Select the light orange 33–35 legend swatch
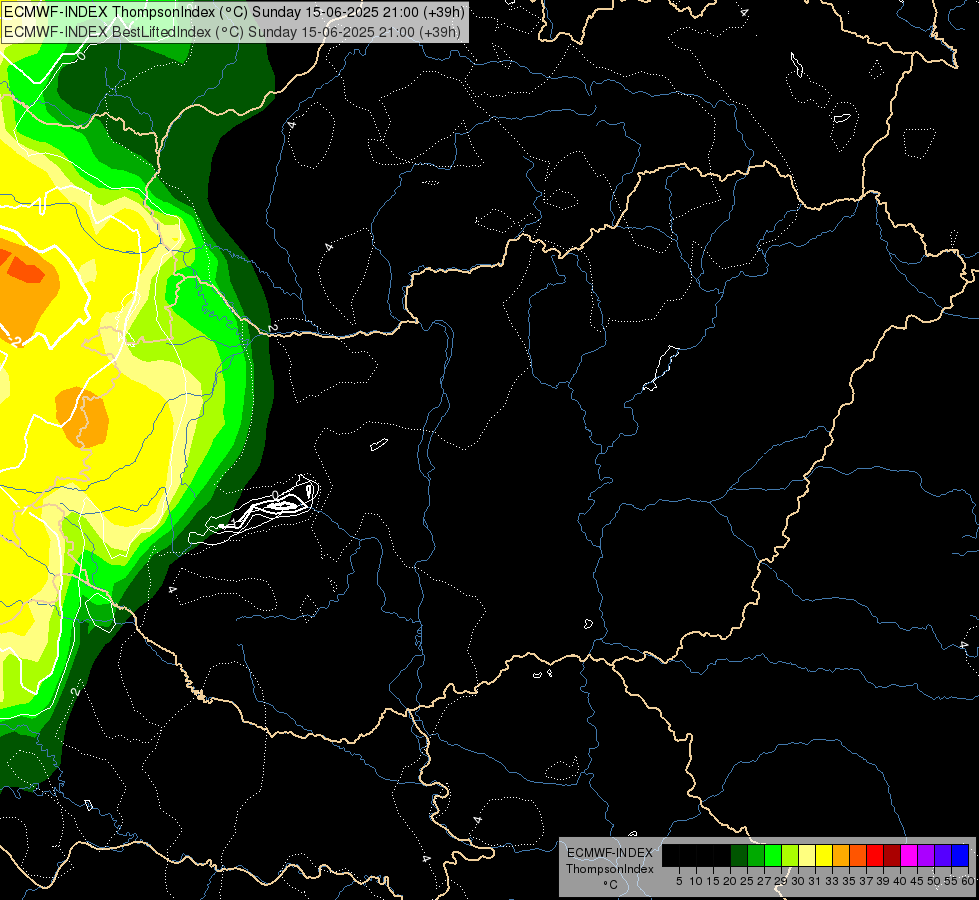Screen dimensions: 979x900 point(841,855)
